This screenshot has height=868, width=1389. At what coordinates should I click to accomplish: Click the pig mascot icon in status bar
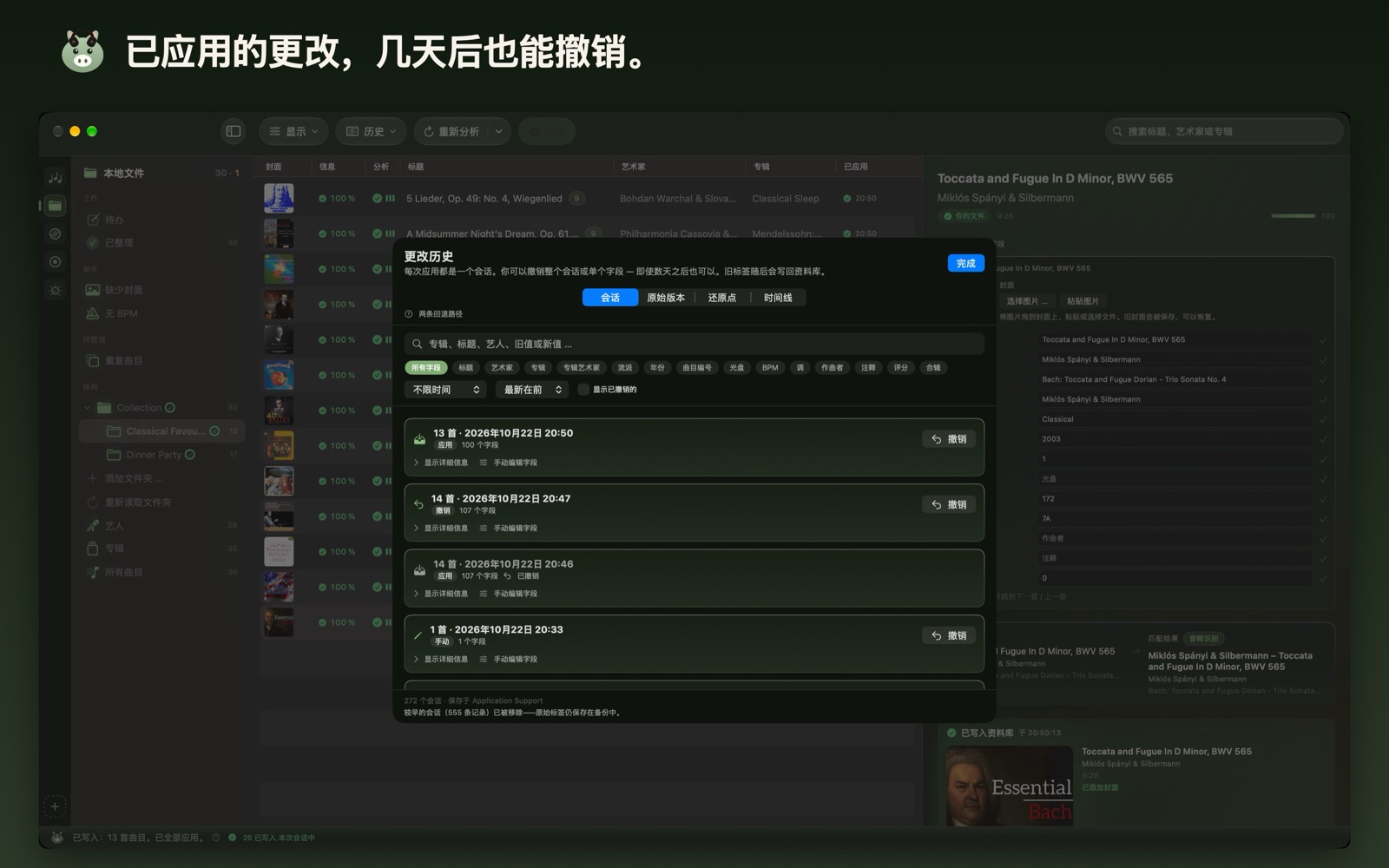click(x=57, y=838)
